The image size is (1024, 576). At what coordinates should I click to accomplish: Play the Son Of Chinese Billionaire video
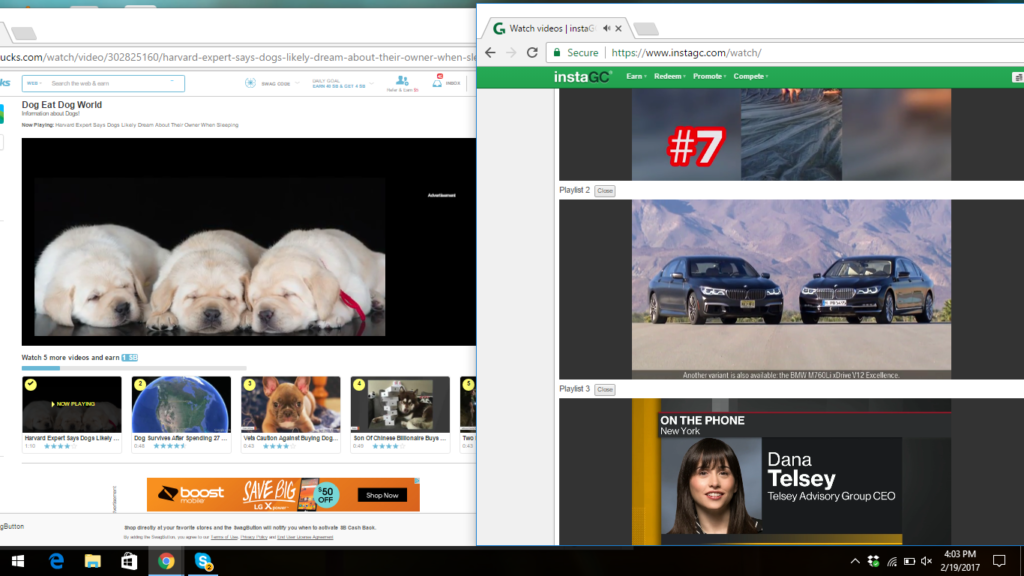(x=400, y=404)
